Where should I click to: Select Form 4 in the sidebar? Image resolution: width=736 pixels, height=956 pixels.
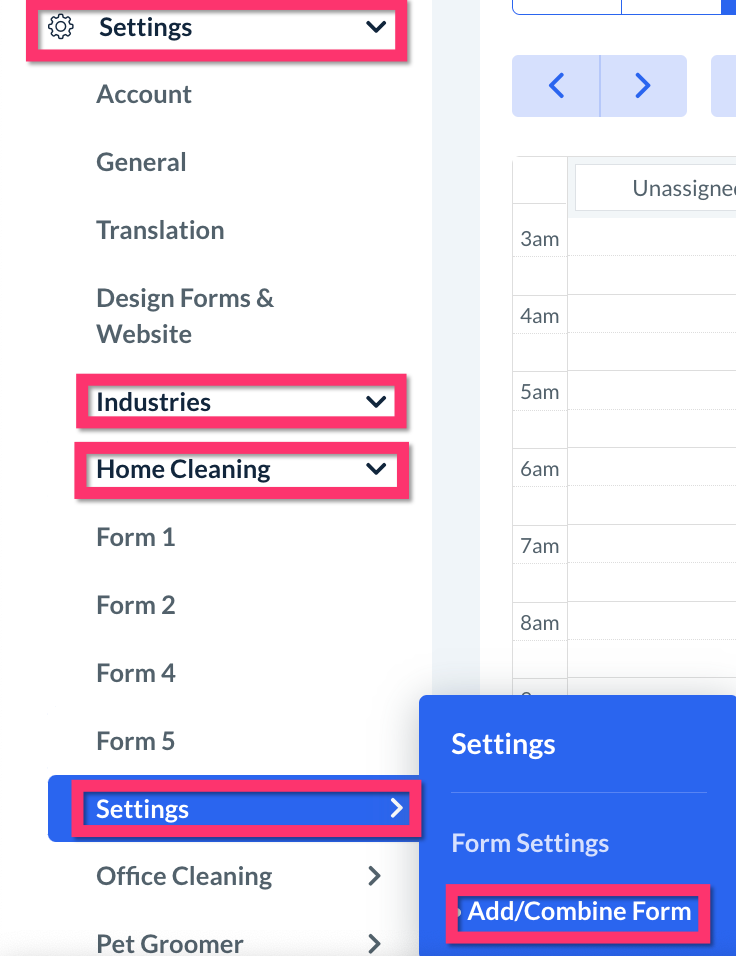click(135, 674)
